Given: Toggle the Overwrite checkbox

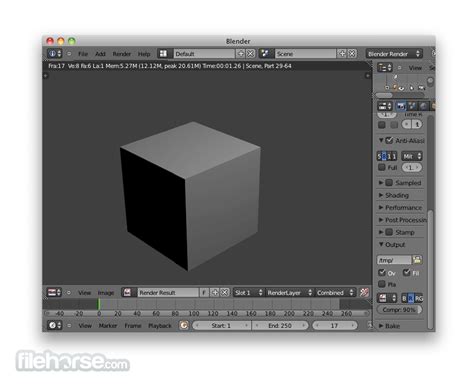Looking at the screenshot, I should coord(382,273).
